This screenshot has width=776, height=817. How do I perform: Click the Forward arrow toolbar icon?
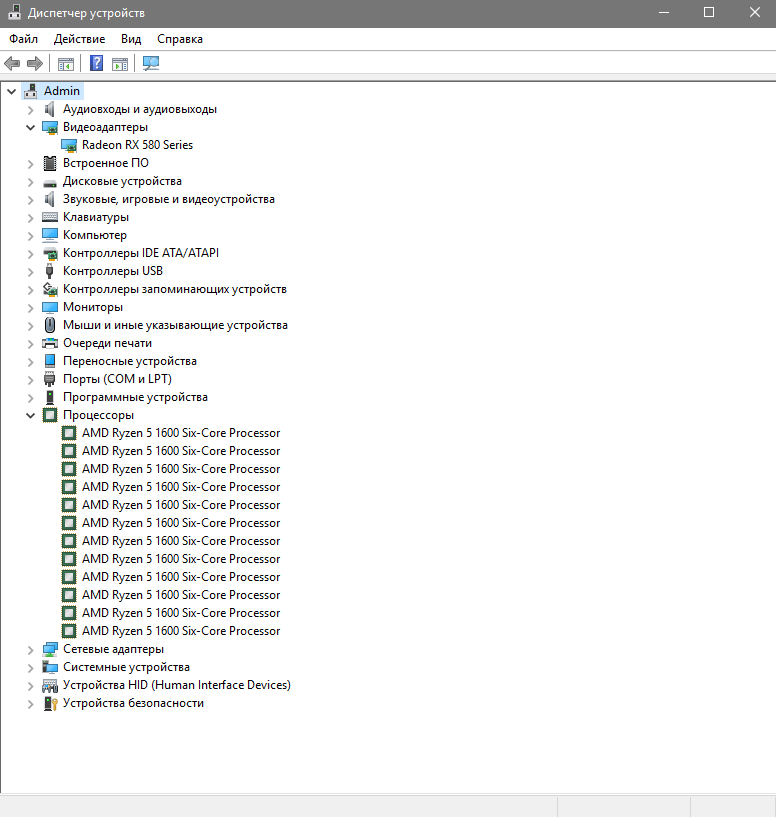pyautogui.click(x=34, y=64)
